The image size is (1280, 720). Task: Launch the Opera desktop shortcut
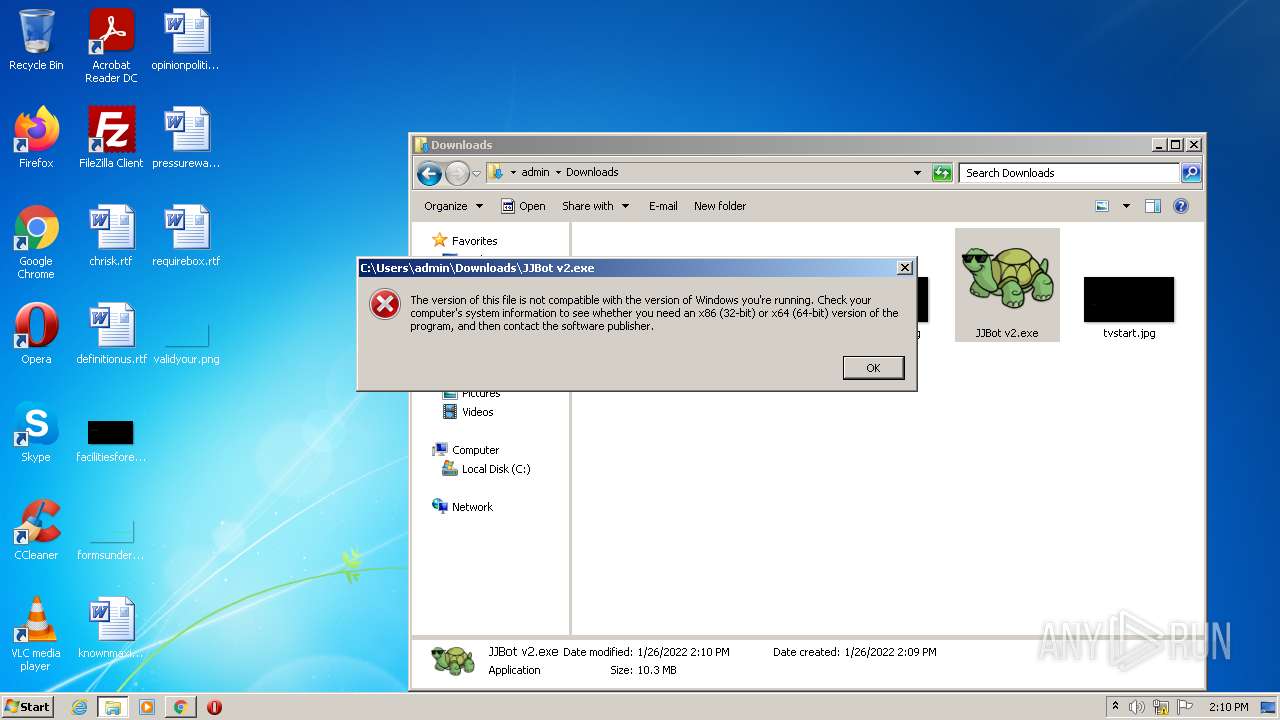36,334
